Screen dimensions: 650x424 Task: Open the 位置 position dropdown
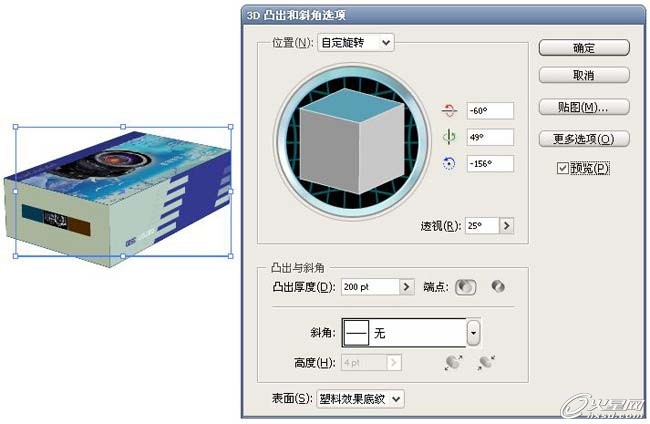click(356, 43)
